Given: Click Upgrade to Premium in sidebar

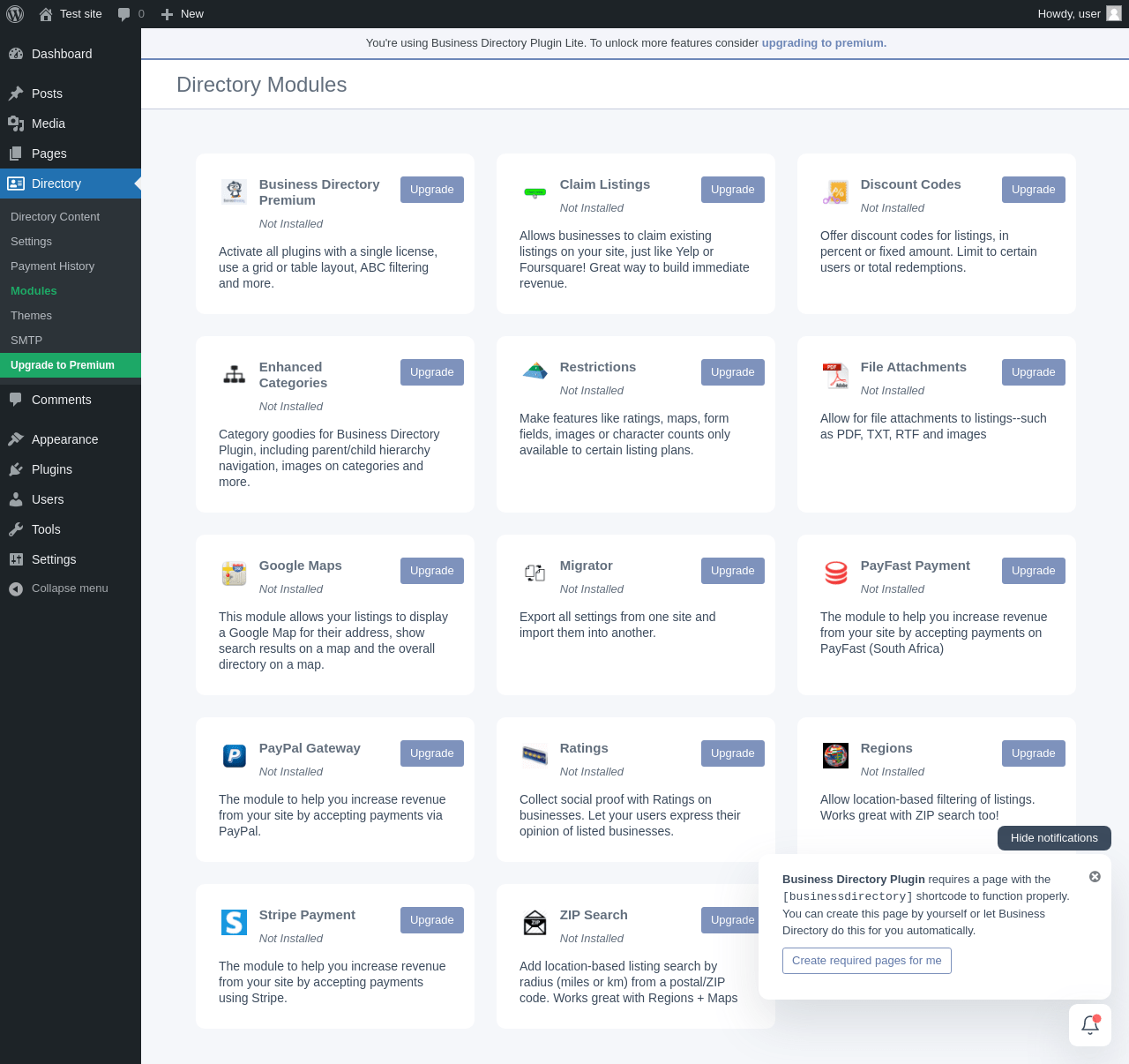Looking at the screenshot, I should coord(71,365).
